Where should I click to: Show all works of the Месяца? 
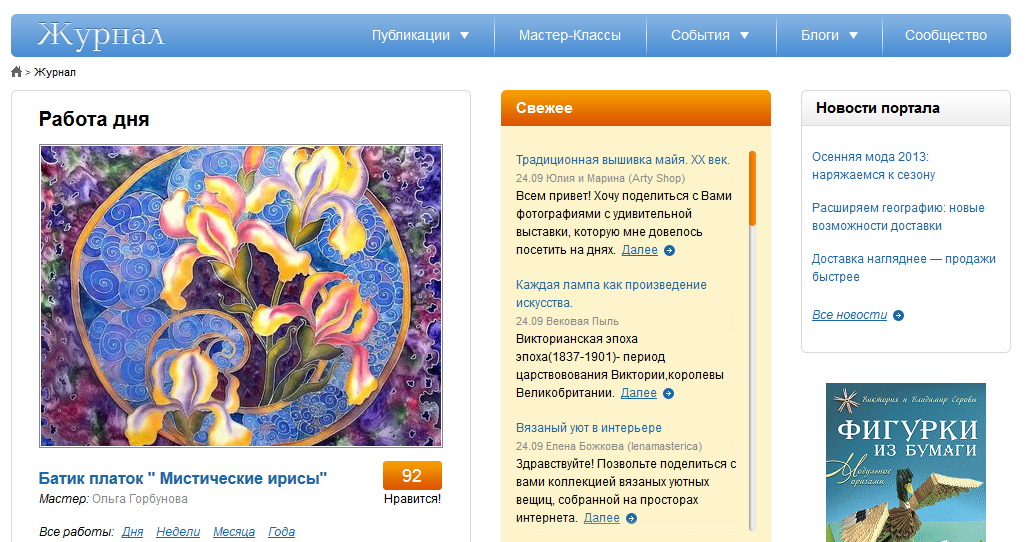pos(234,531)
